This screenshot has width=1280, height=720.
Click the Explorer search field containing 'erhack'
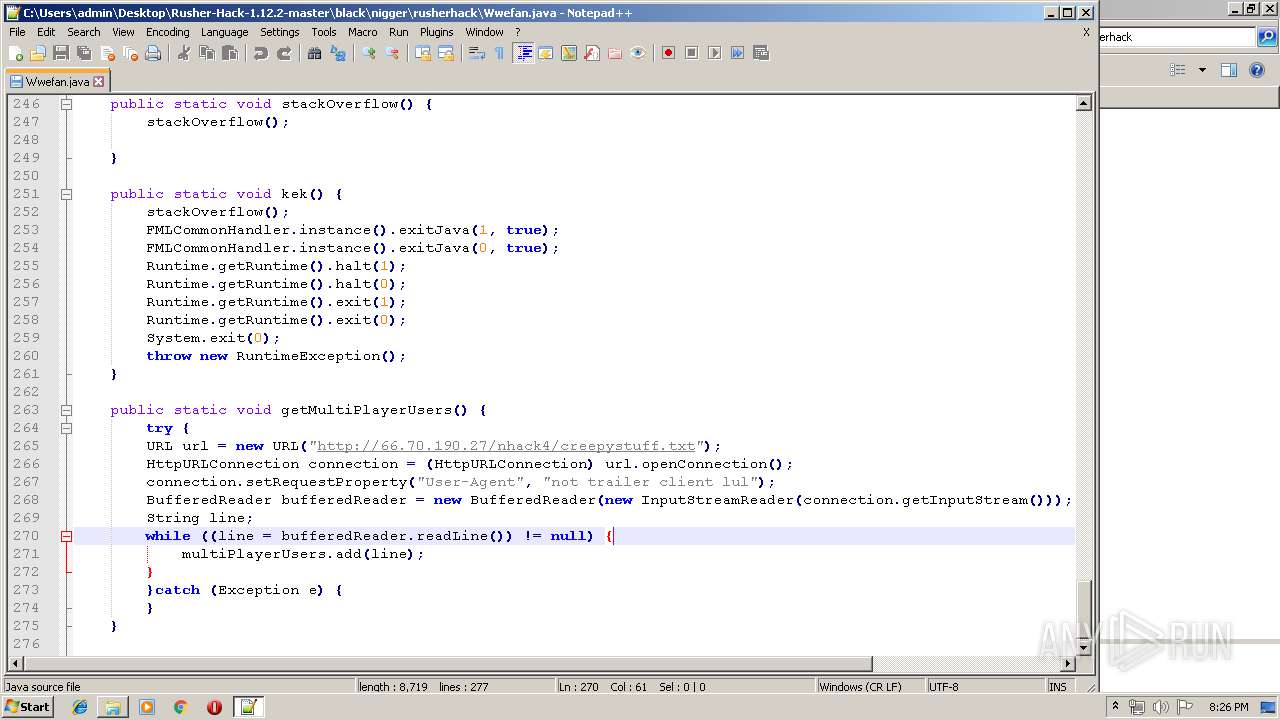click(1177, 37)
